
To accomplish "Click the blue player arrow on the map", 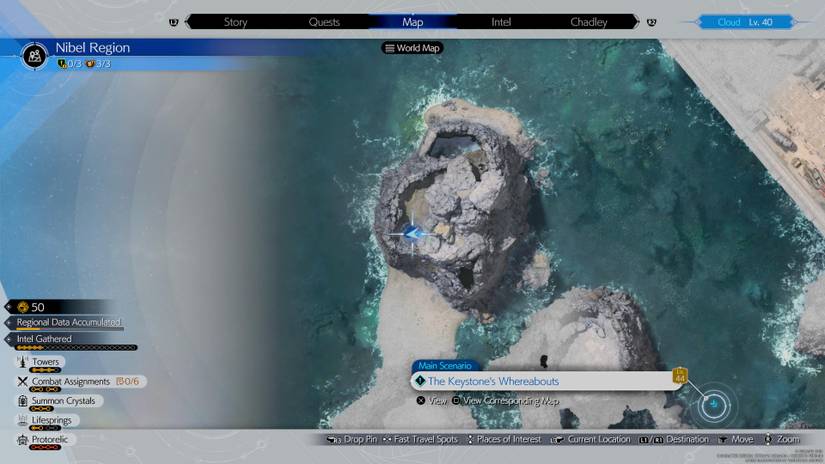I will point(412,234).
